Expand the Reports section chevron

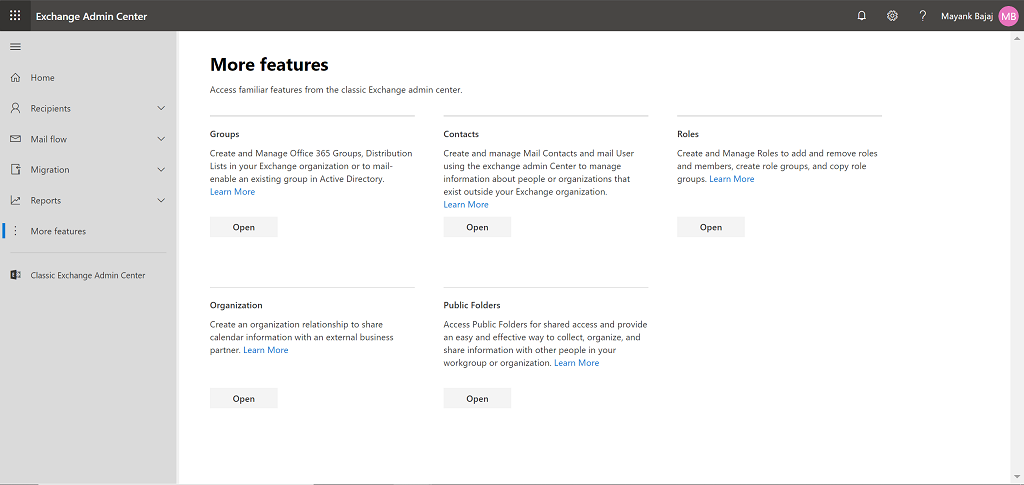pyautogui.click(x=161, y=200)
